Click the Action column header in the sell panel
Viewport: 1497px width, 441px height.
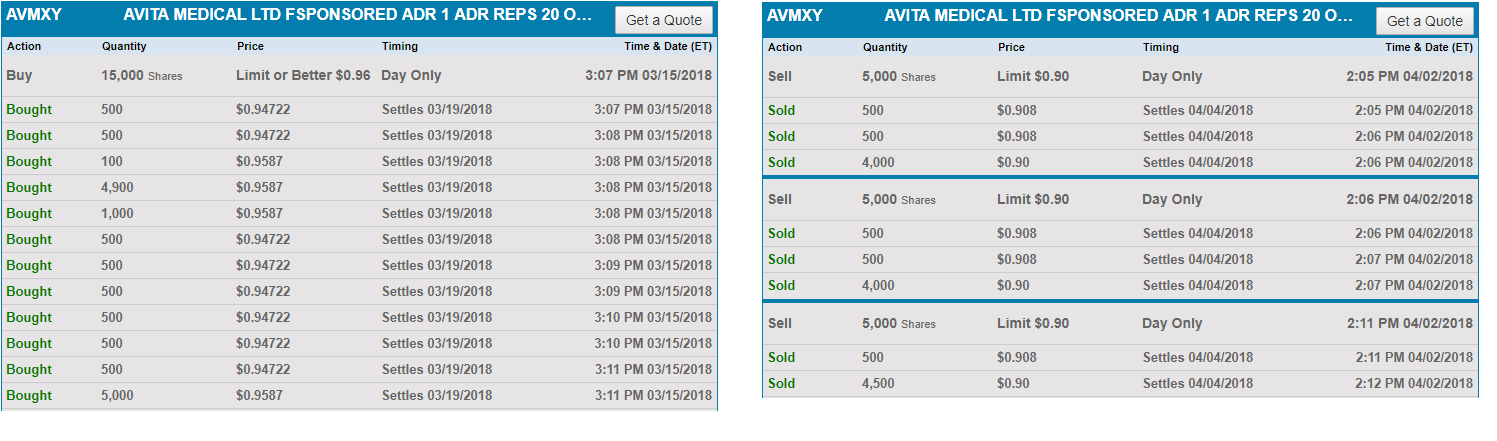(785, 47)
